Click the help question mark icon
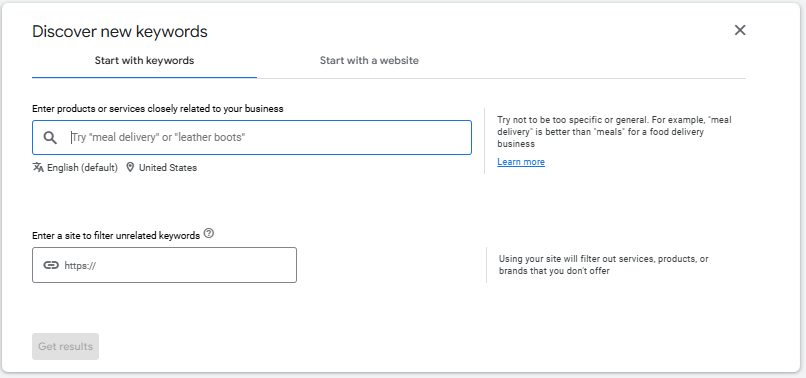Image resolution: width=806 pixels, height=378 pixels. tap(208, 233)
